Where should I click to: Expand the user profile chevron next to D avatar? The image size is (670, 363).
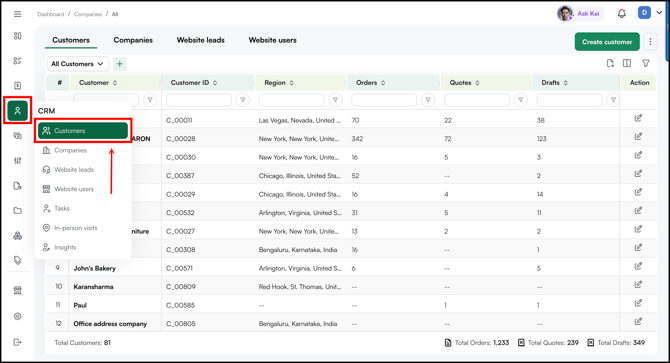659,13
